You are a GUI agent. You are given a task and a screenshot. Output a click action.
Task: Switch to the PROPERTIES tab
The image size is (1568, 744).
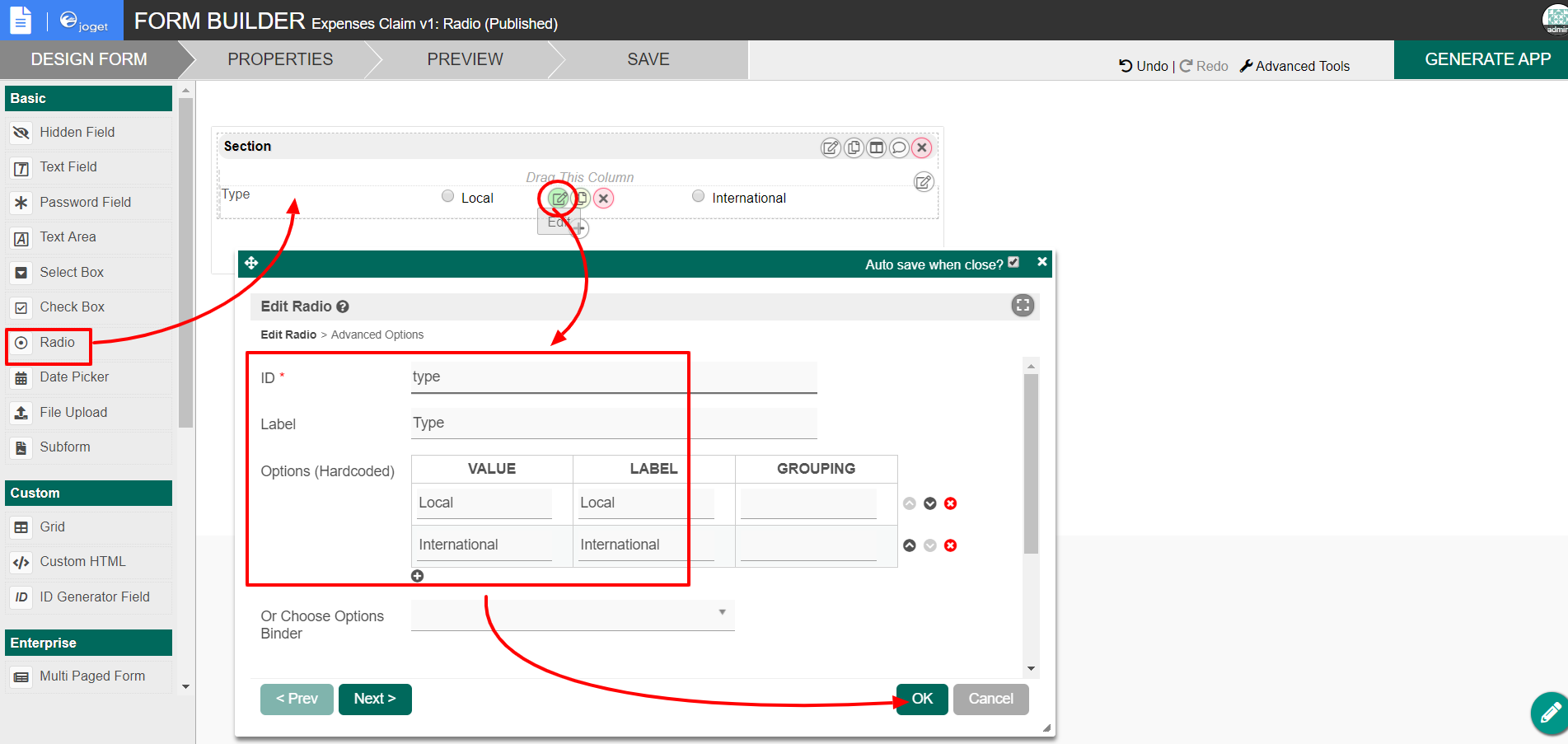click(280, 59)
